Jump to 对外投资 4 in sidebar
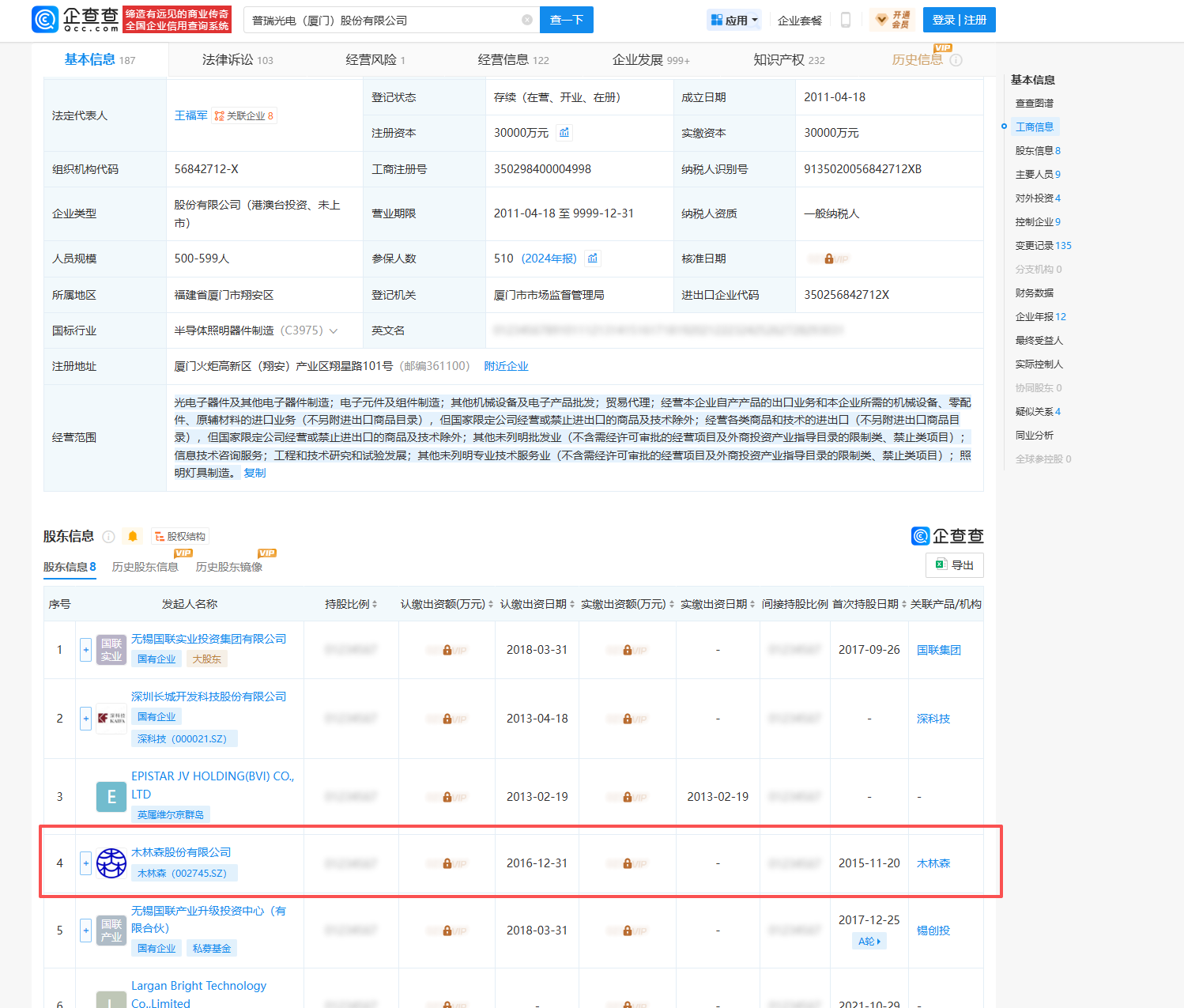Screen dimensions: 1184x1008 [x=1038, y=198]
